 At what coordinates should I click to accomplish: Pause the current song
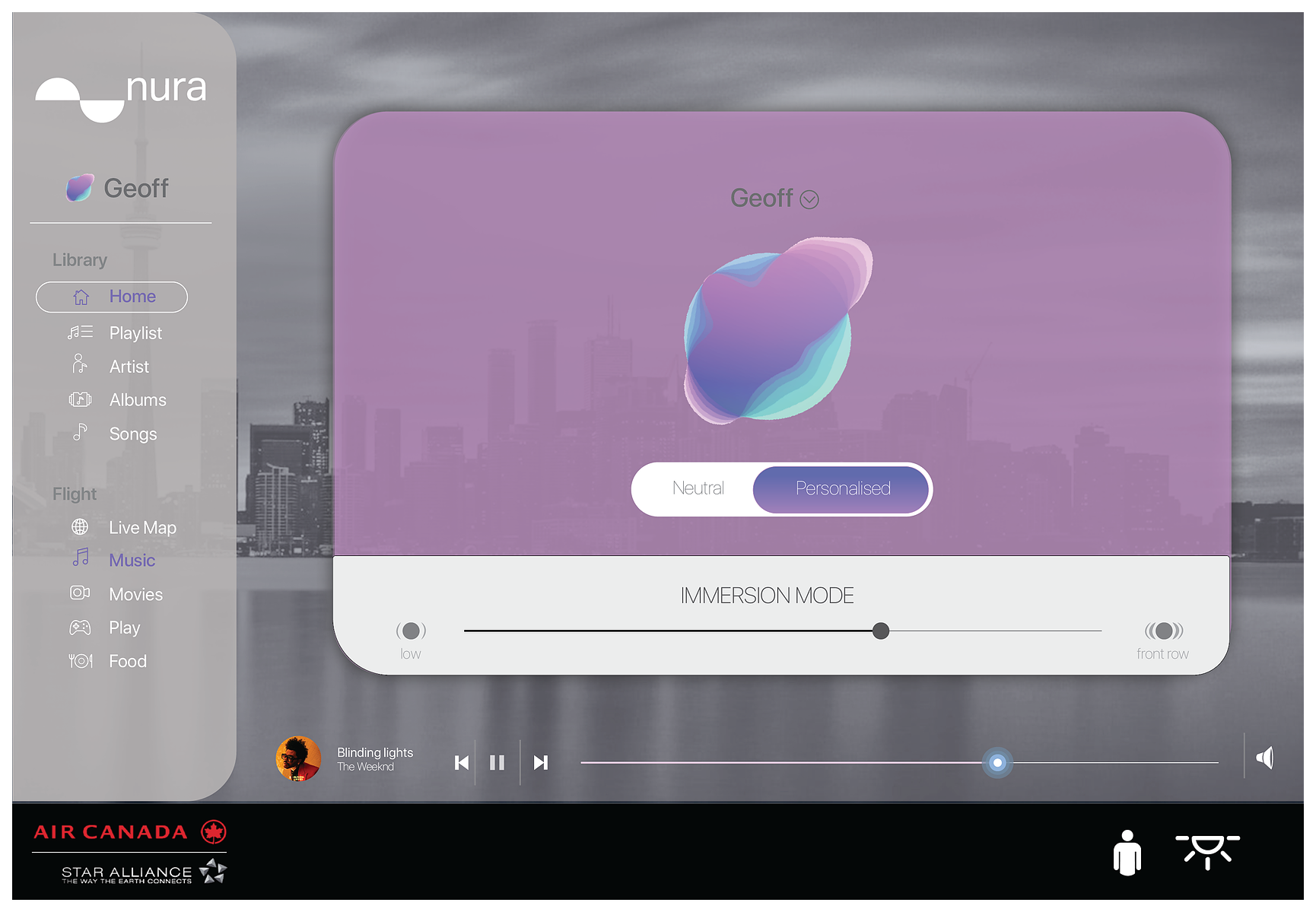click(497, 763)
